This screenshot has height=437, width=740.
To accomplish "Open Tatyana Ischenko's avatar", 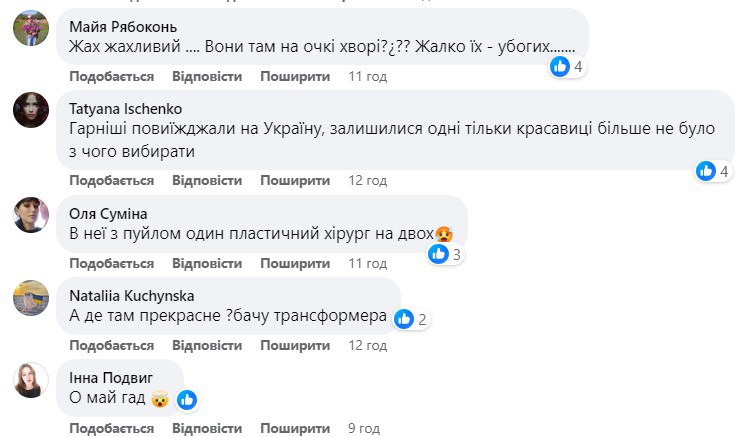I will (x=31, y=110).
